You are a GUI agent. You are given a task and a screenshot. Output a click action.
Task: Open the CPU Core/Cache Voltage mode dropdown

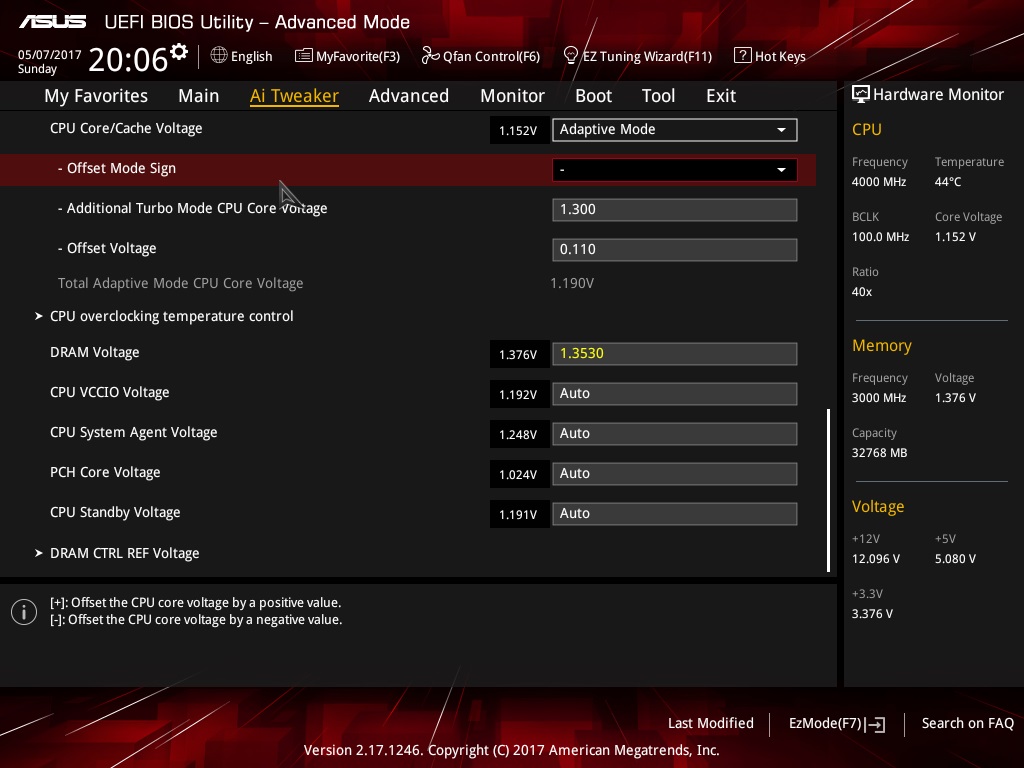[x=675, y=129]
